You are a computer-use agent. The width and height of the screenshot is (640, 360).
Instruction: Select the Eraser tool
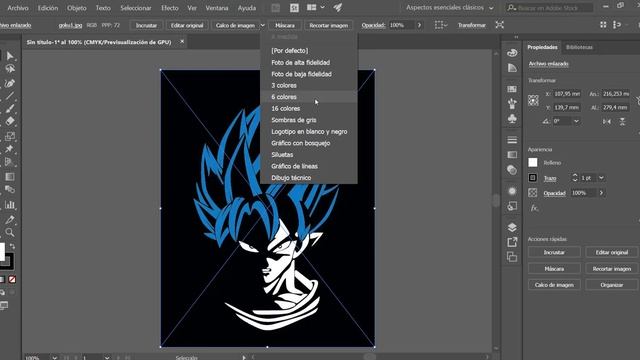(x=10, y=121)
